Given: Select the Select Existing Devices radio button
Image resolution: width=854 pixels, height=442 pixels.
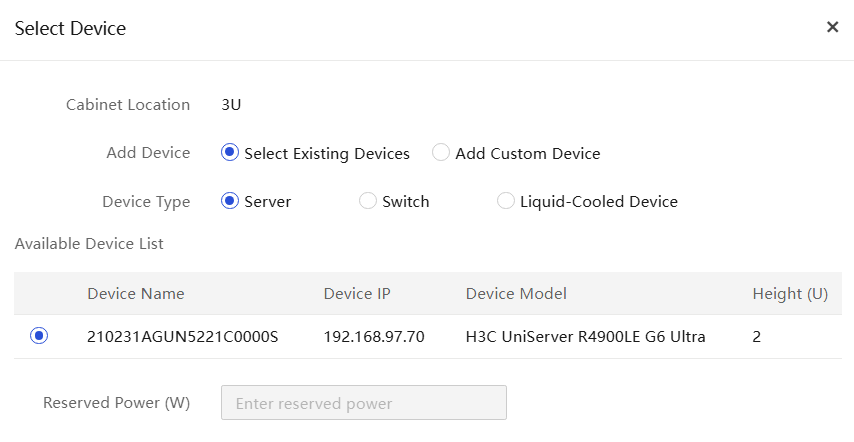Looking at the screenshot, I should 230,153.
